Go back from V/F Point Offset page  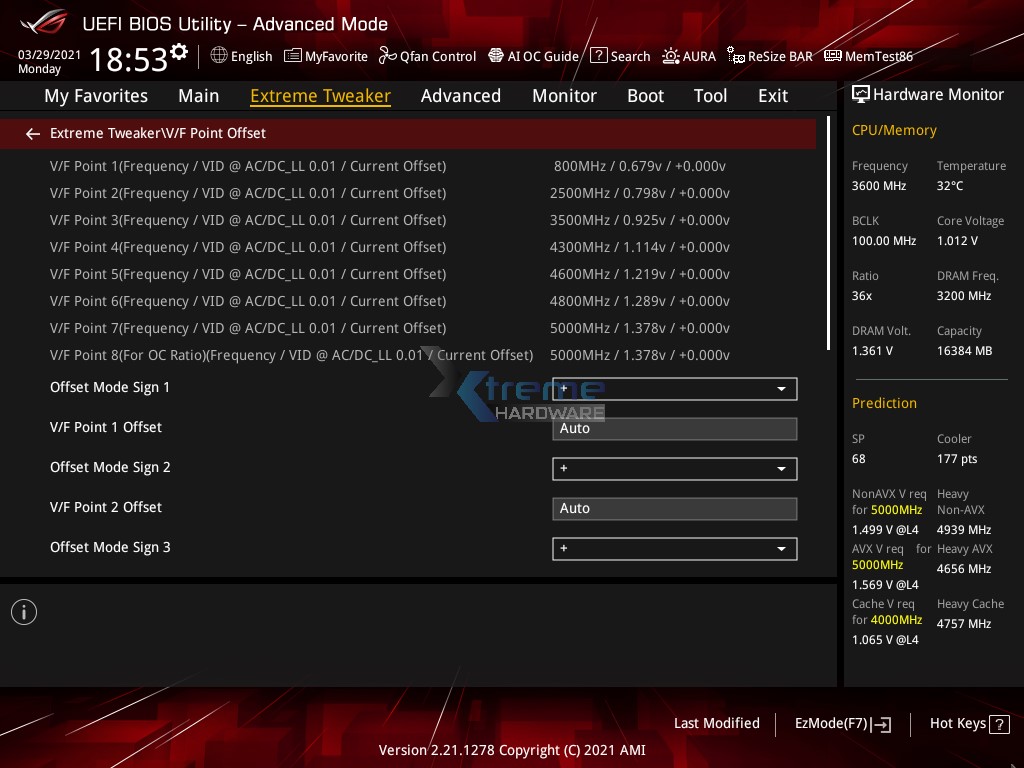pos(32,133)
